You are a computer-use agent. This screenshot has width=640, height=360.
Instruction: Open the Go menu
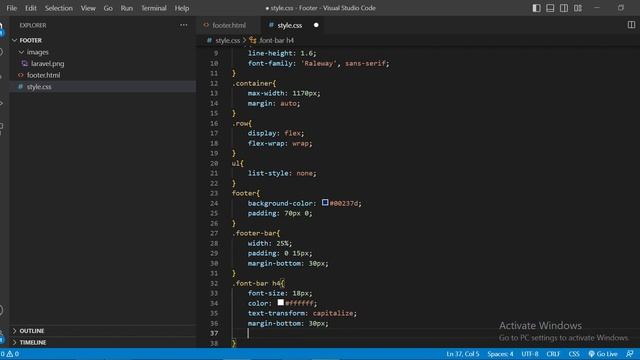(108, 8)
